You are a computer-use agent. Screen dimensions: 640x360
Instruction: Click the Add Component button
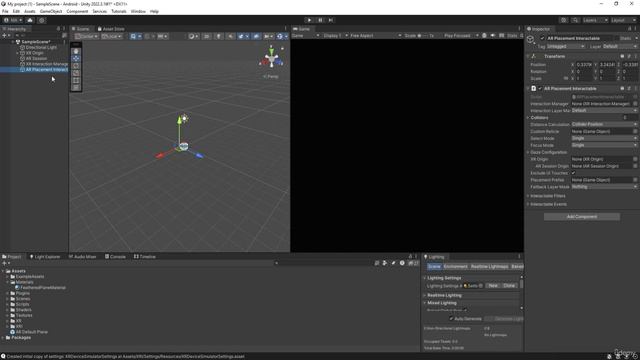coord(582,217)
